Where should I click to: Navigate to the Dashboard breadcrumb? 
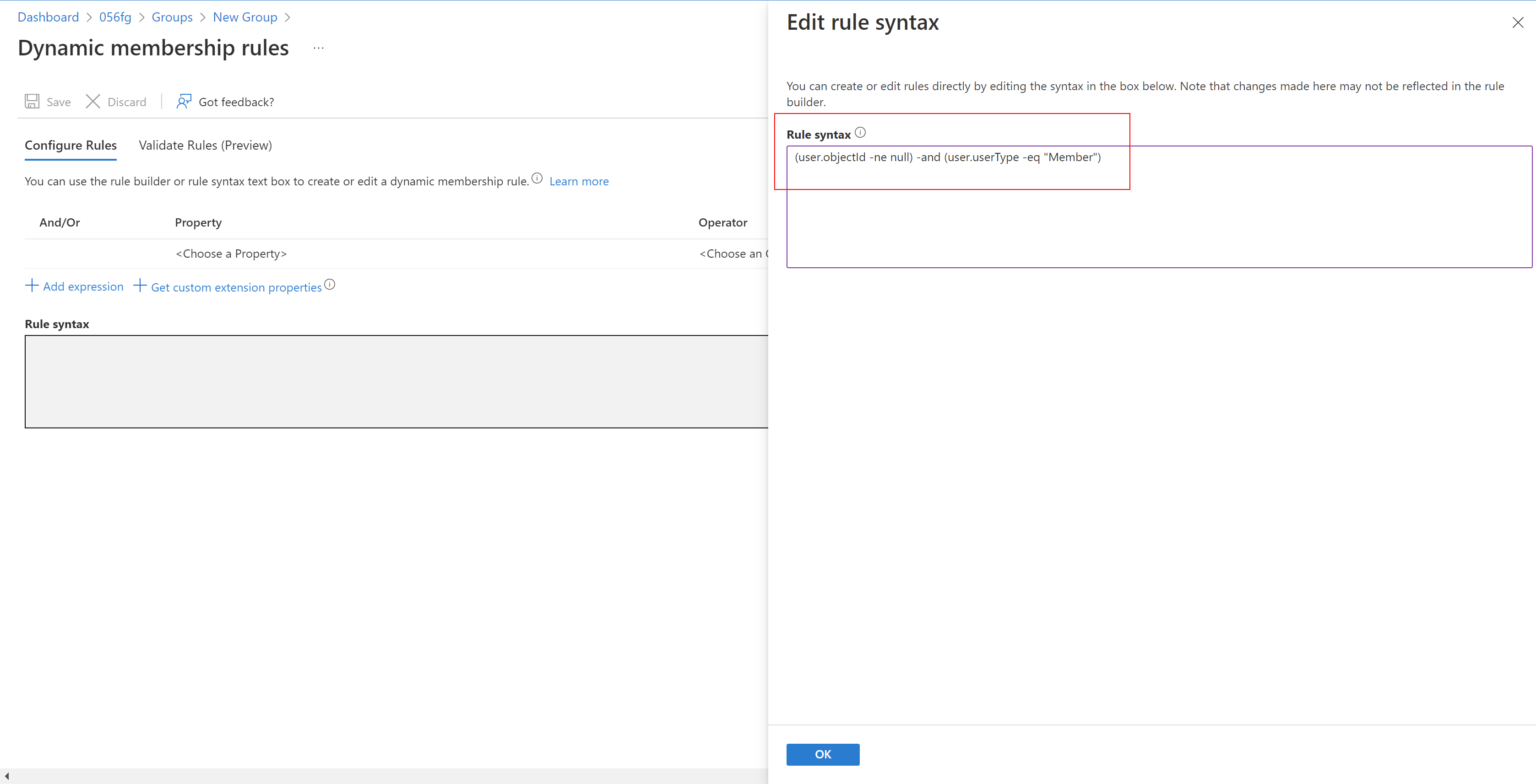click(x=48, y=17)
